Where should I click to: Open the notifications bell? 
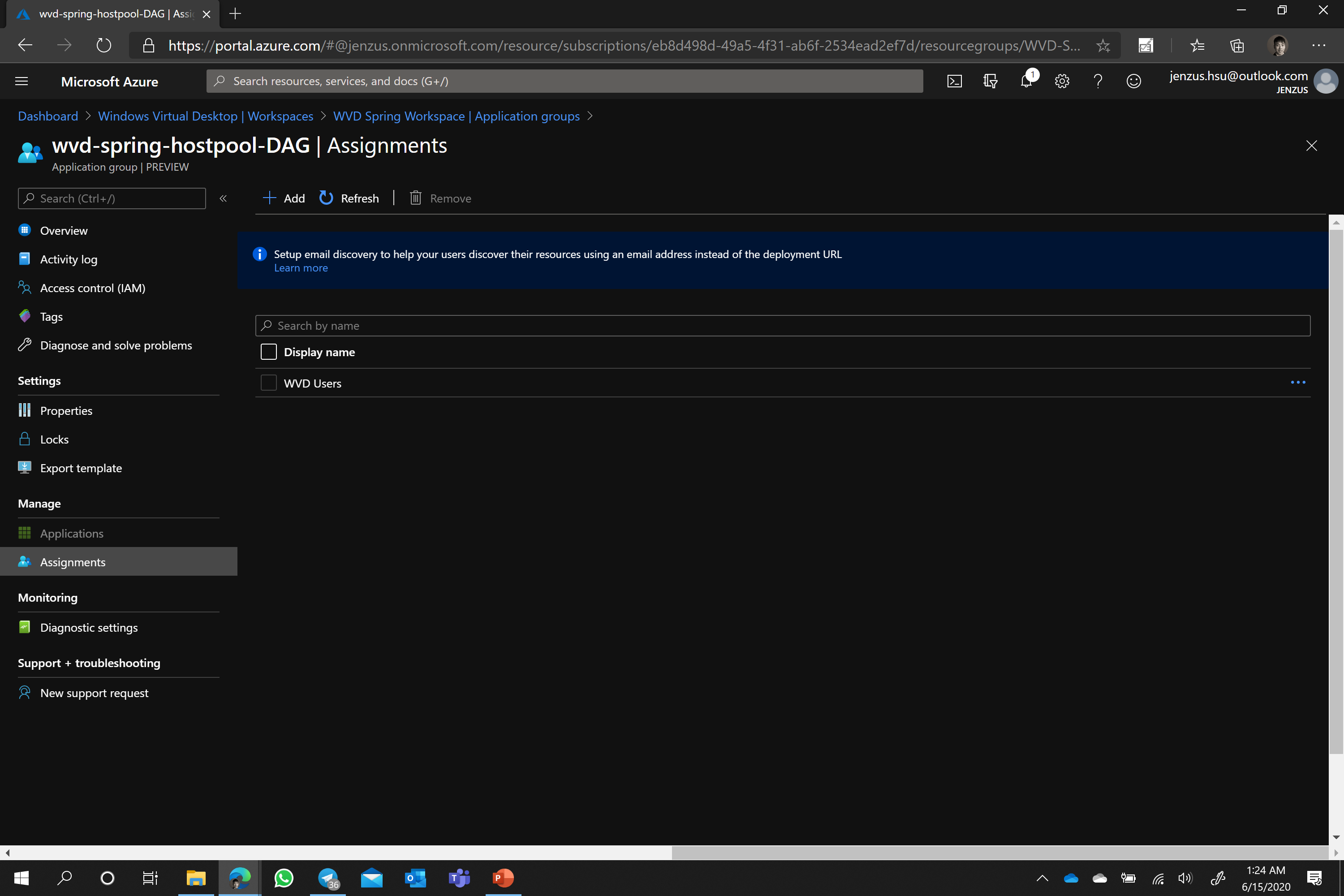coord(1026,81)
